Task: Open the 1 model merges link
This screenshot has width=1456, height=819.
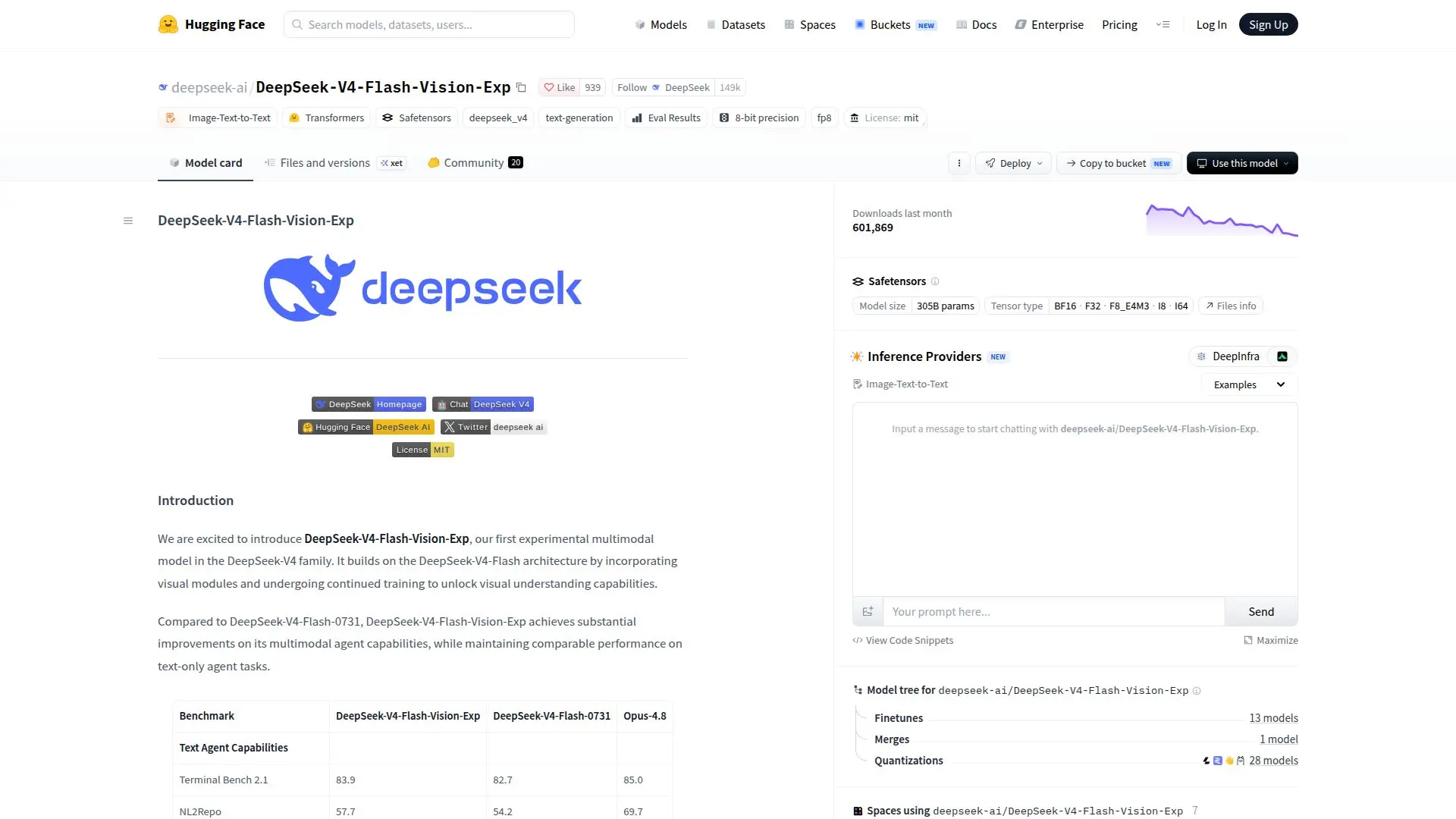Action: 1279,739
